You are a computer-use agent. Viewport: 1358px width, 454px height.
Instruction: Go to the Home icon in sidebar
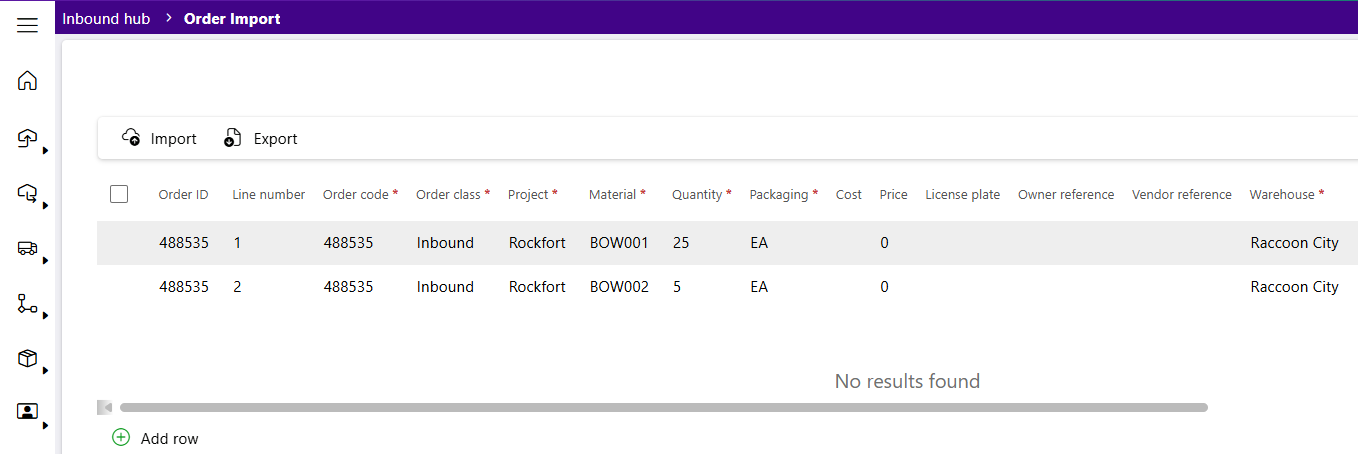[x=27, y=80]
